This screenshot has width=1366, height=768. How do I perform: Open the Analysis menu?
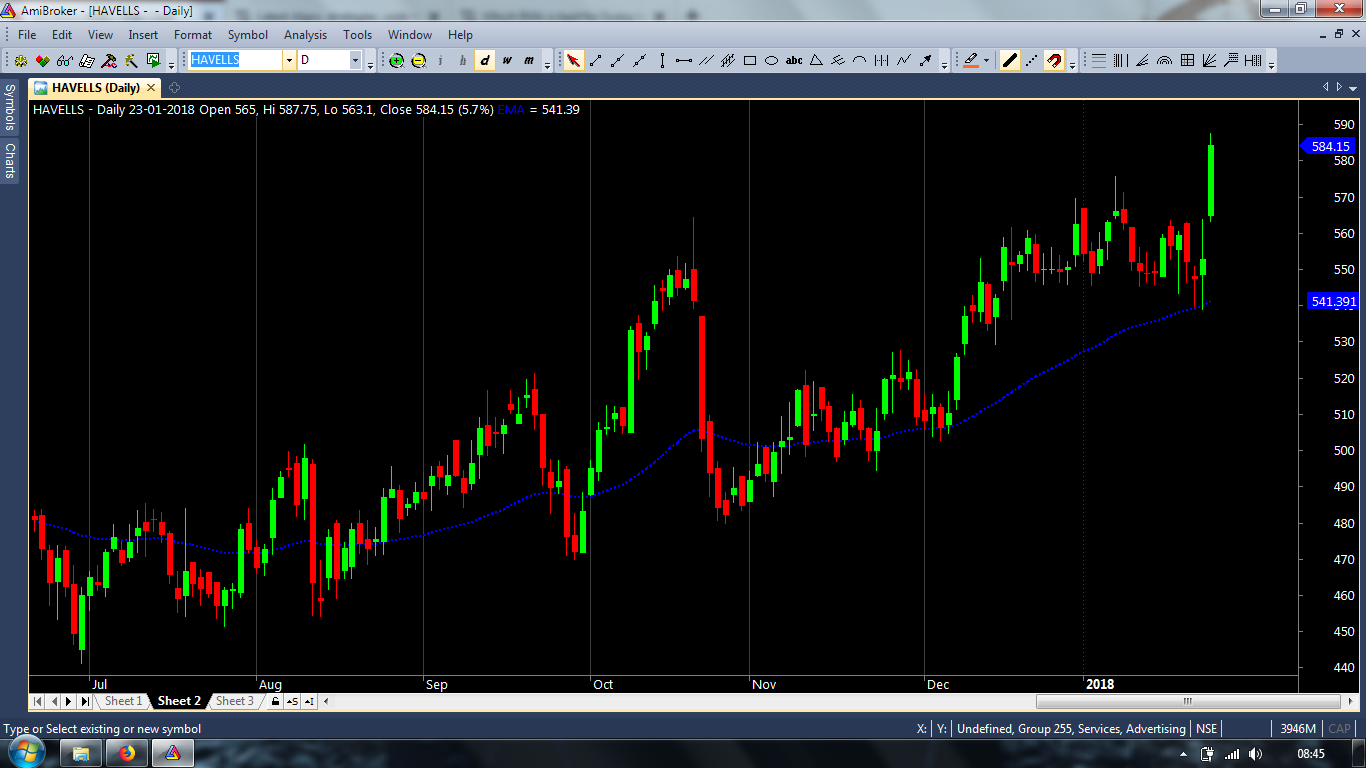pyautogui.click(x=305, y=34)
